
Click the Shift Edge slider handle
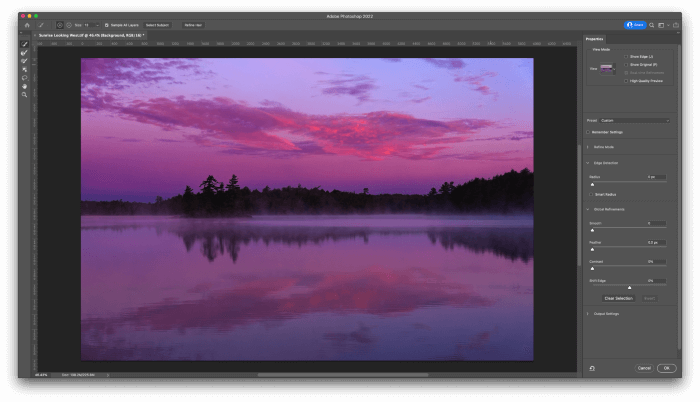pyautogui.click(x=629, y=287)
